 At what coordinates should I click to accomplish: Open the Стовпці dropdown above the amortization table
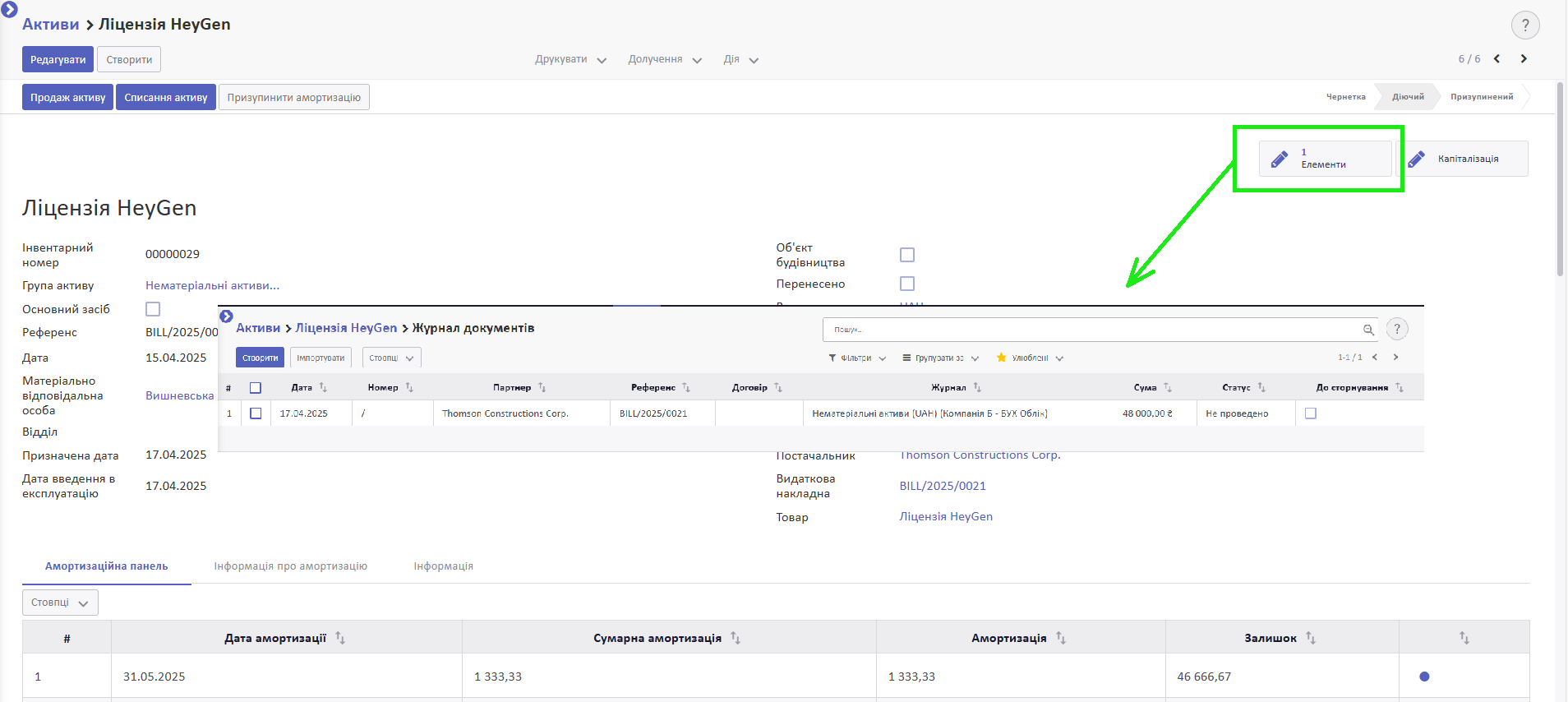(60, 603)
